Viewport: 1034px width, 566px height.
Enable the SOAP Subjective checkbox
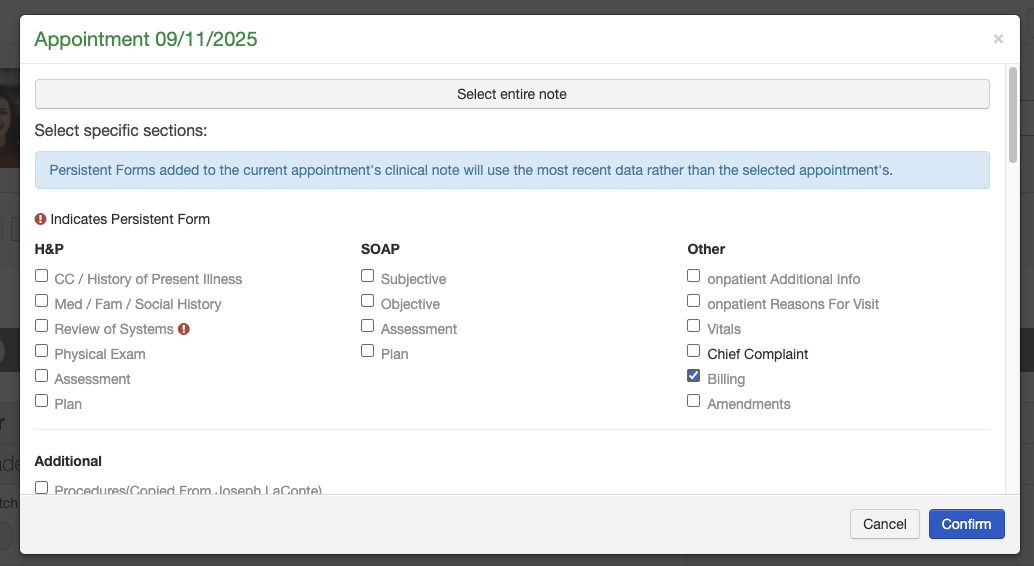click(x=368, y=276)
